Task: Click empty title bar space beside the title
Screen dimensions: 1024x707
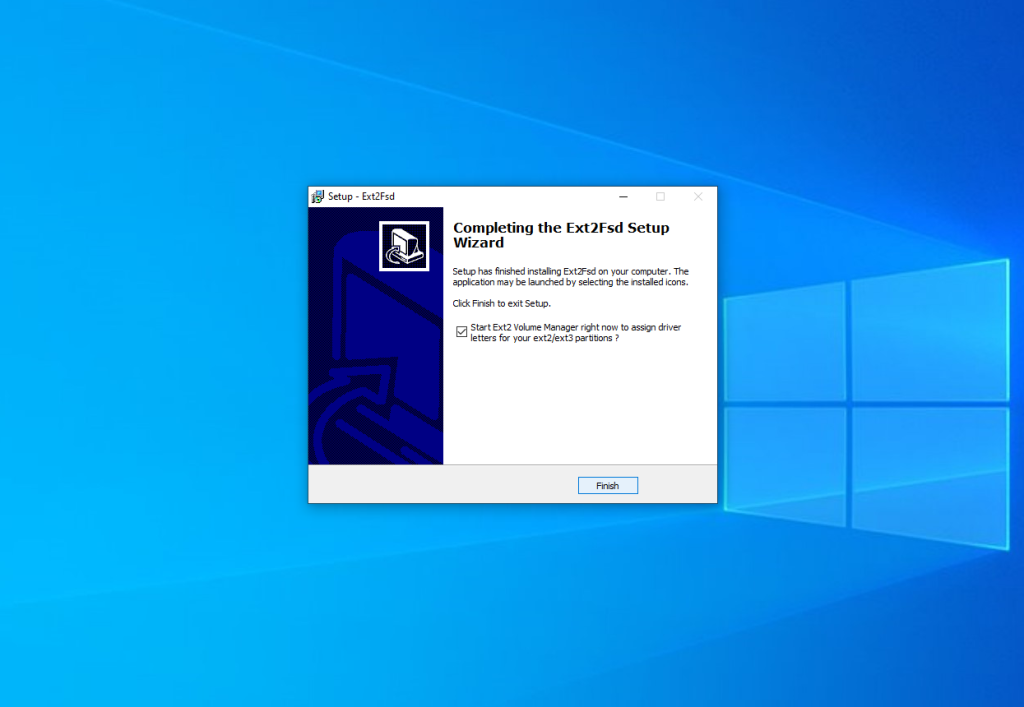Action: point(500,197)
